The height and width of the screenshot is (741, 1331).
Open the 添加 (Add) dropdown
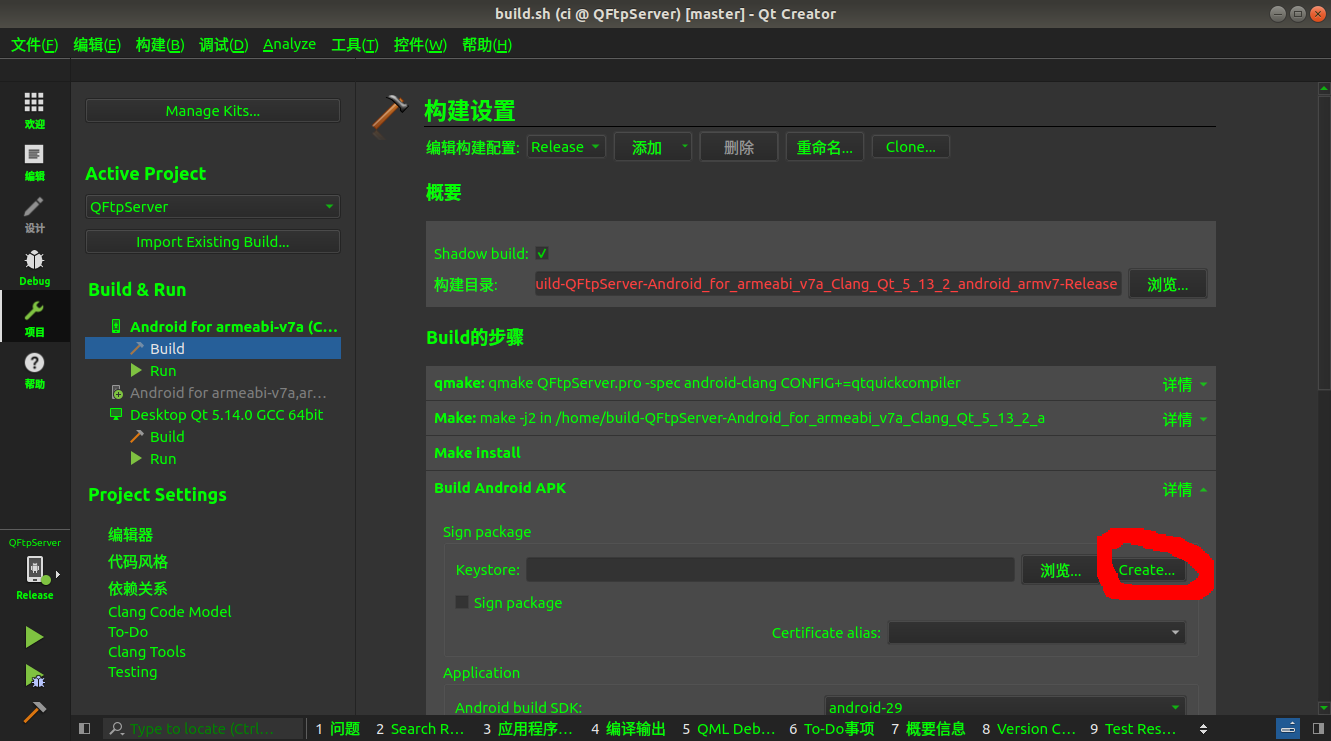[653, 147]
